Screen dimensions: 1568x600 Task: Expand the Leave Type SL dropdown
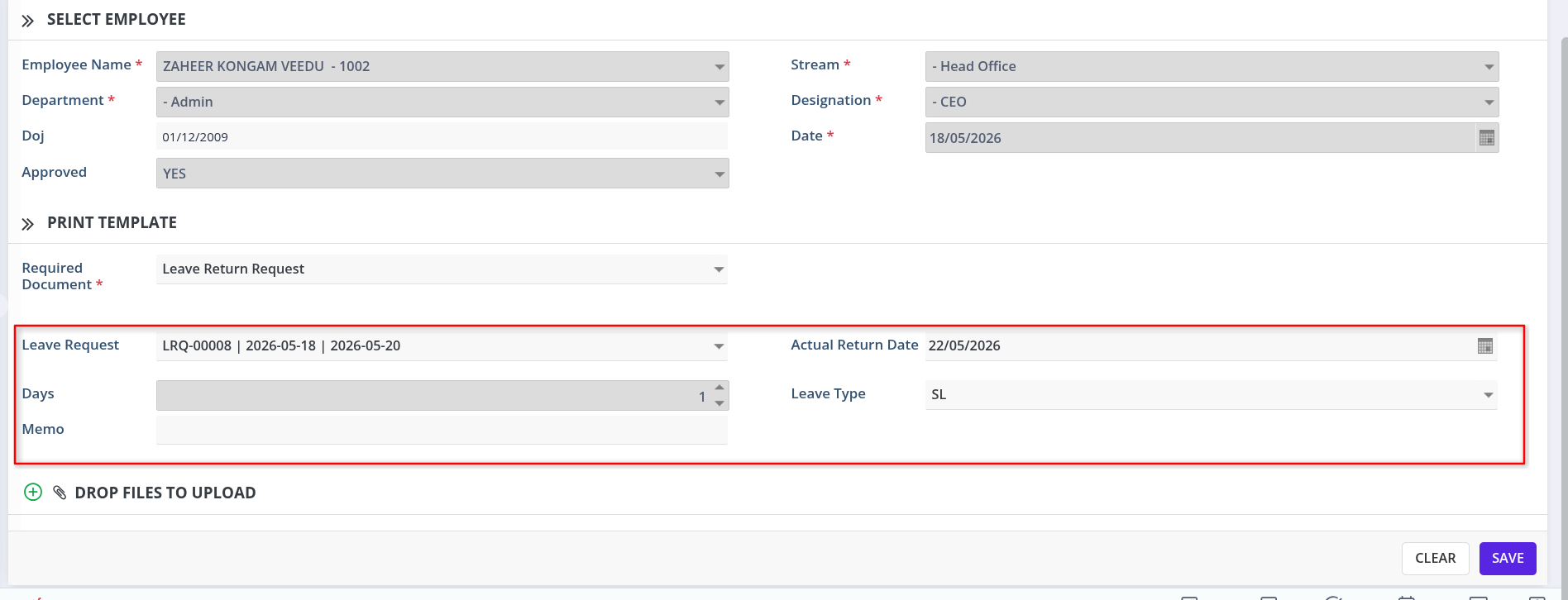pyautogui.click(x=1212, y=394)
